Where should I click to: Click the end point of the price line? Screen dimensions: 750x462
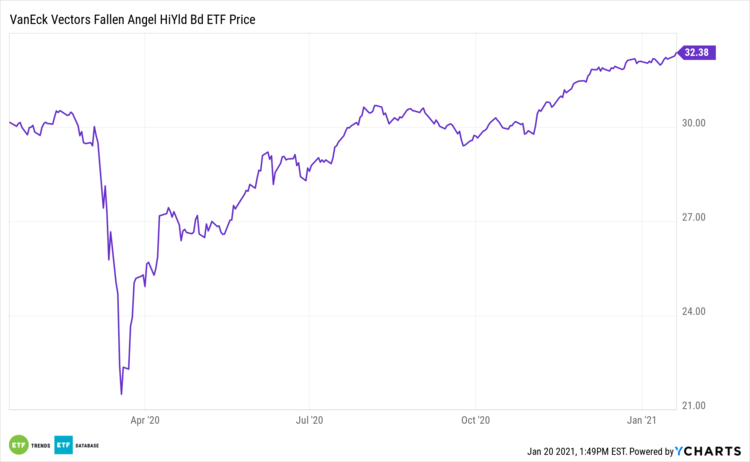pyautogui.click(x=675, y=53)
